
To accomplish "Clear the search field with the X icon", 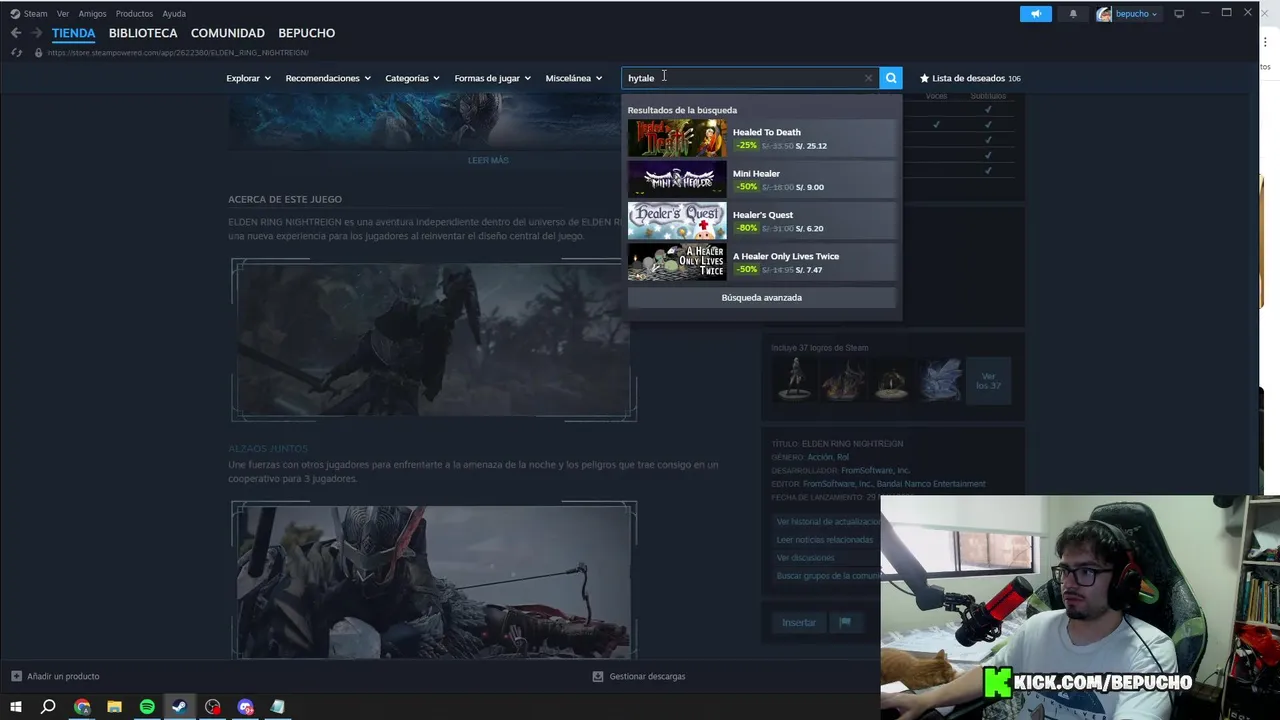I will pos(868,78).
